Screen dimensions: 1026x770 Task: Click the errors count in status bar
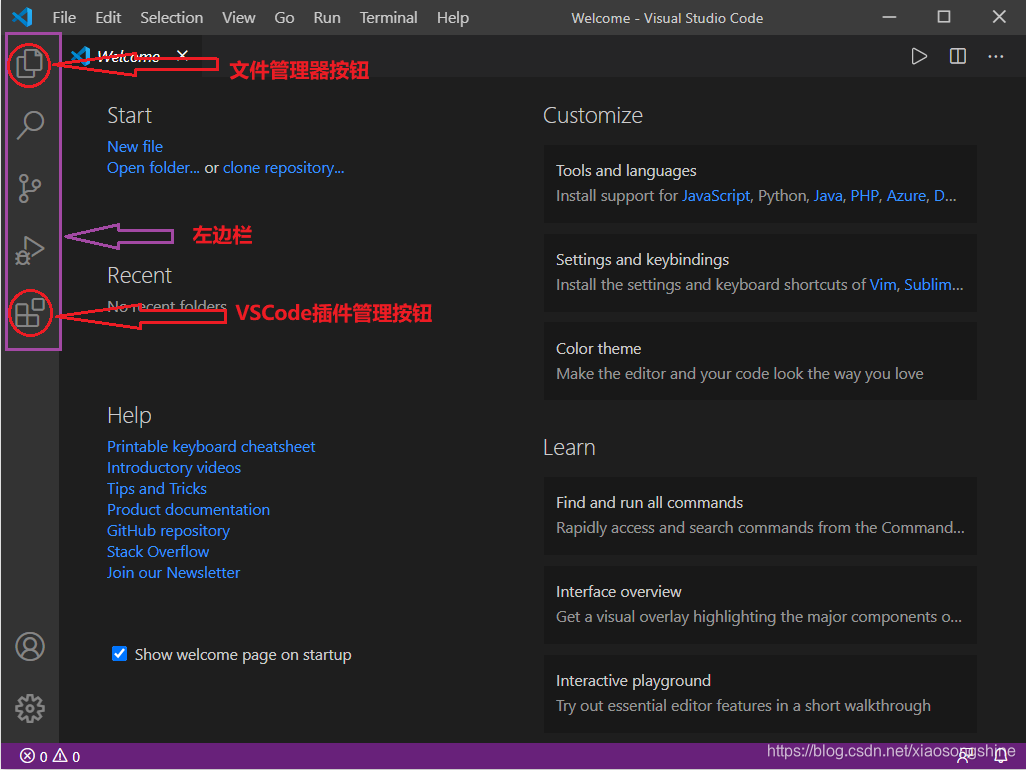(x=34, y=756)
